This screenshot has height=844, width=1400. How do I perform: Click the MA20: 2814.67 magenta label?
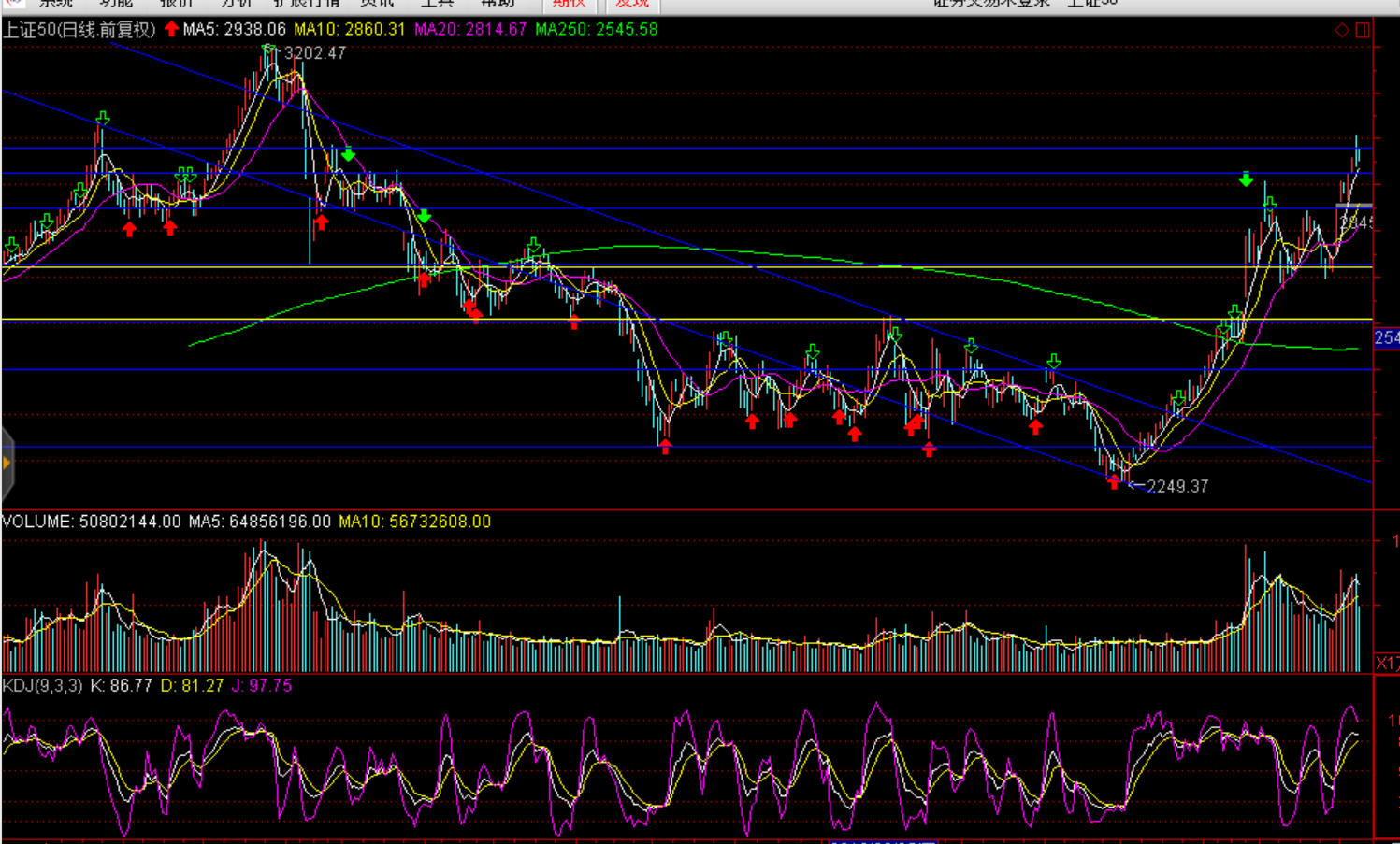pos(470,30)
